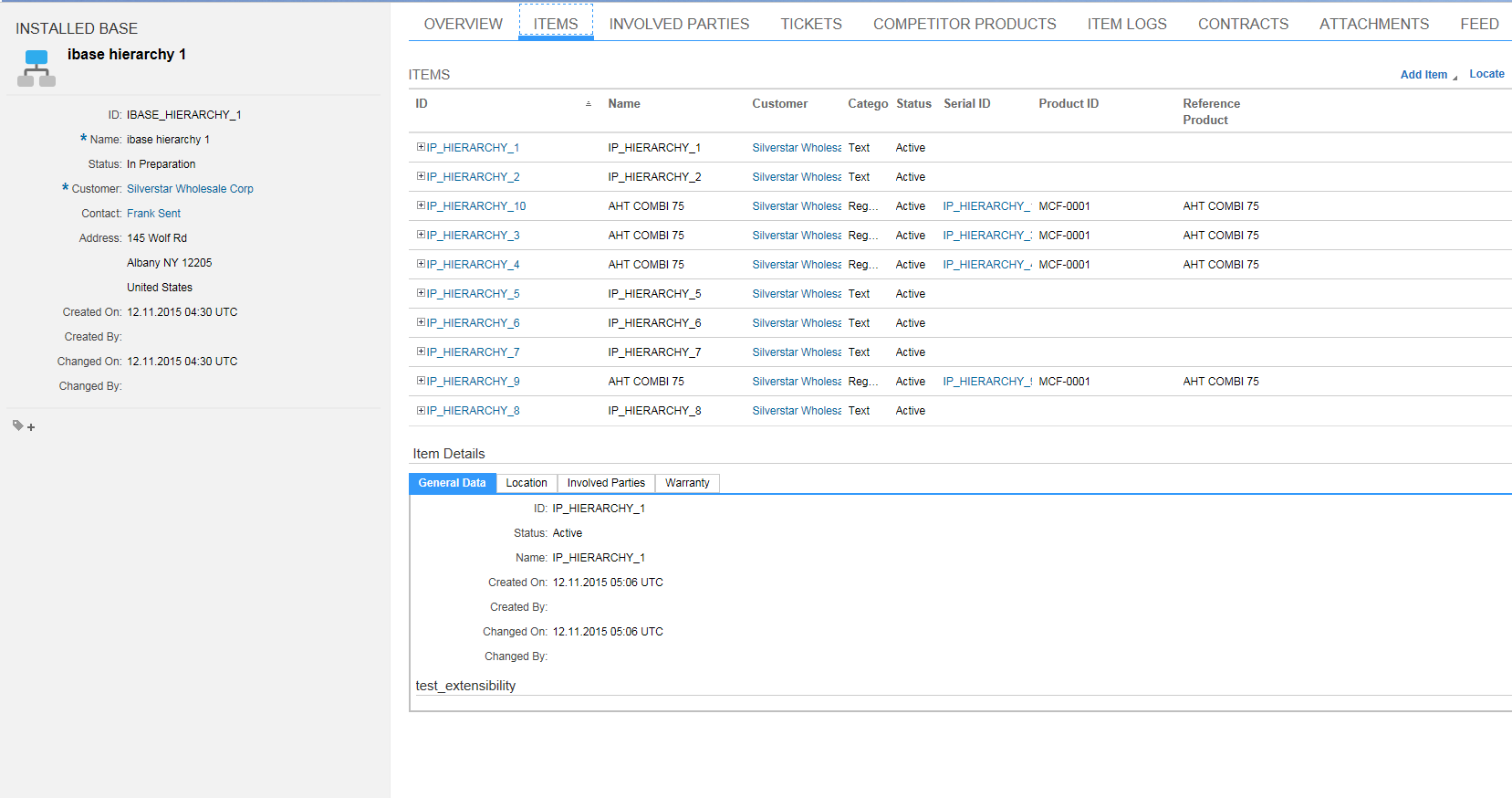Image resolution: width=1512 pixels, height=798 pixels.
Task: Switch to Location item details tab
Action: [x=527, y=483]
